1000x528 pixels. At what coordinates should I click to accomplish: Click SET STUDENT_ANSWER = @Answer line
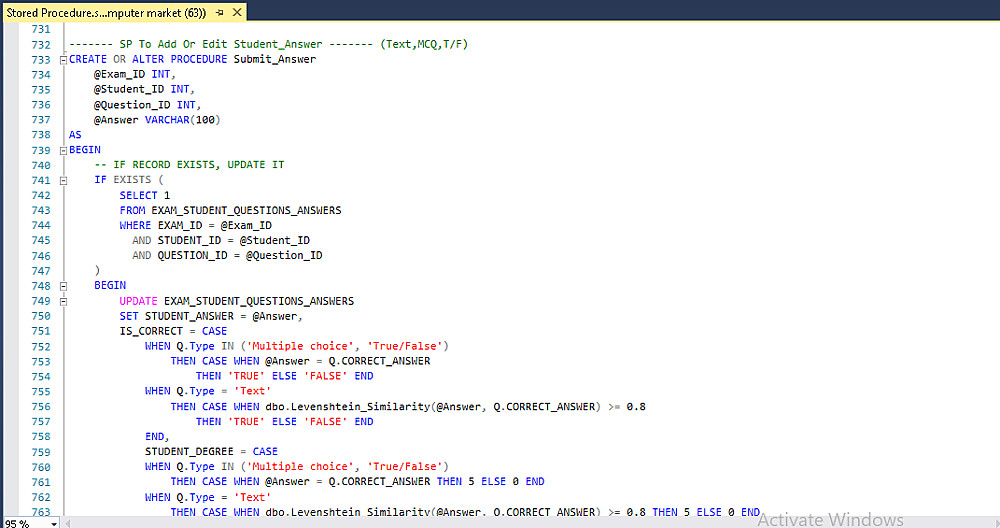211,316
